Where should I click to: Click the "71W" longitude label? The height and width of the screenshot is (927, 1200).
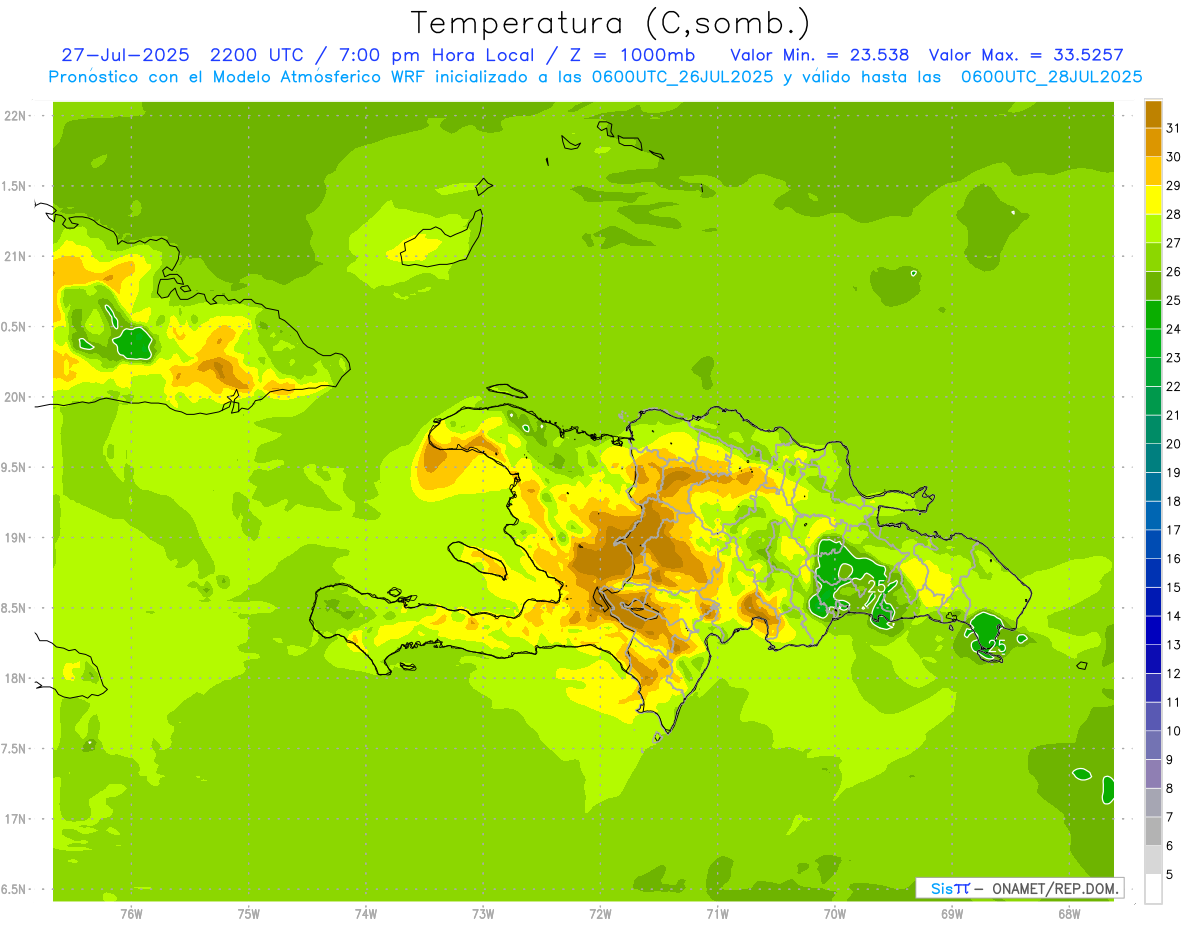(717, 913)
